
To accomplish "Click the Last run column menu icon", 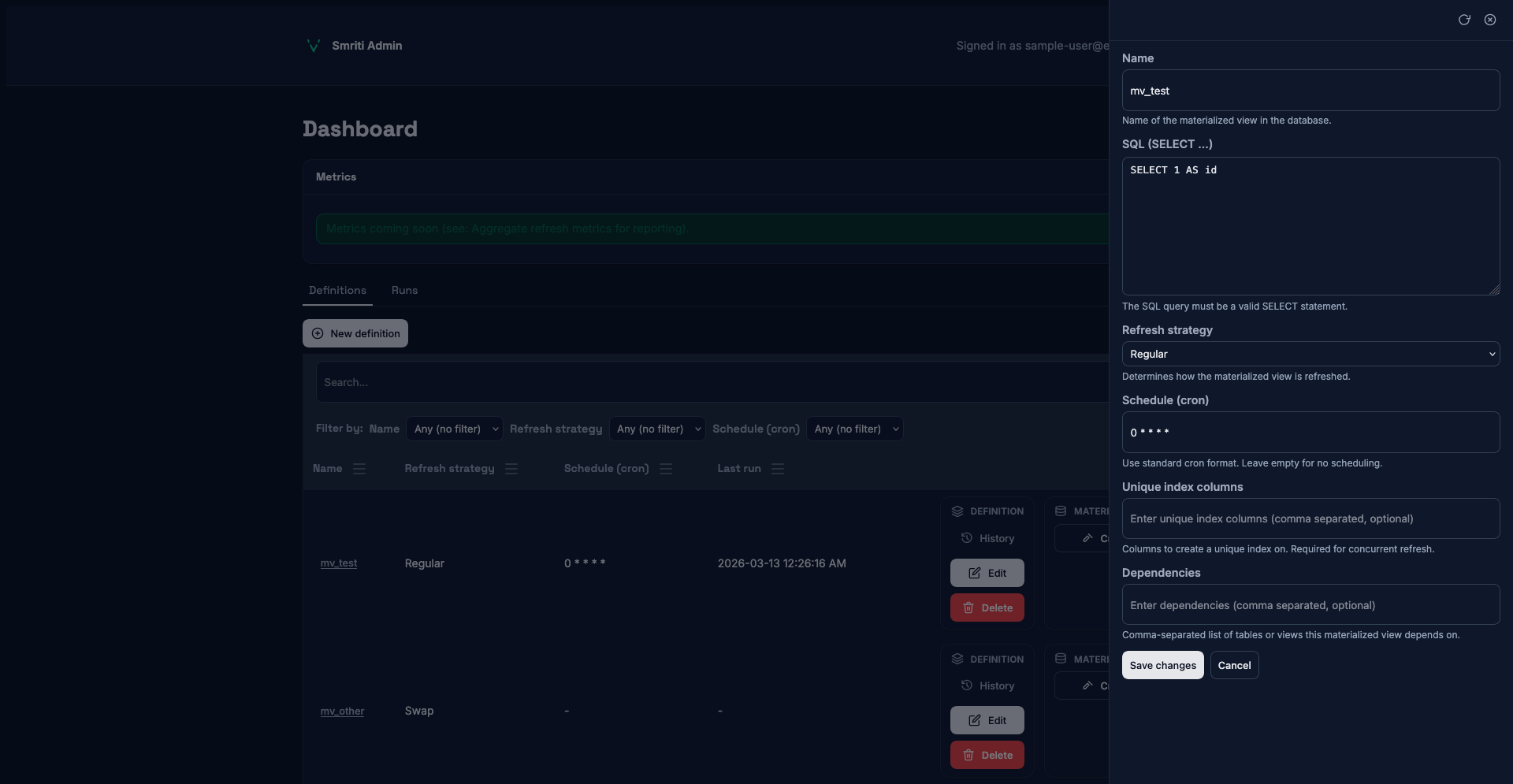I will click(778, 469).
